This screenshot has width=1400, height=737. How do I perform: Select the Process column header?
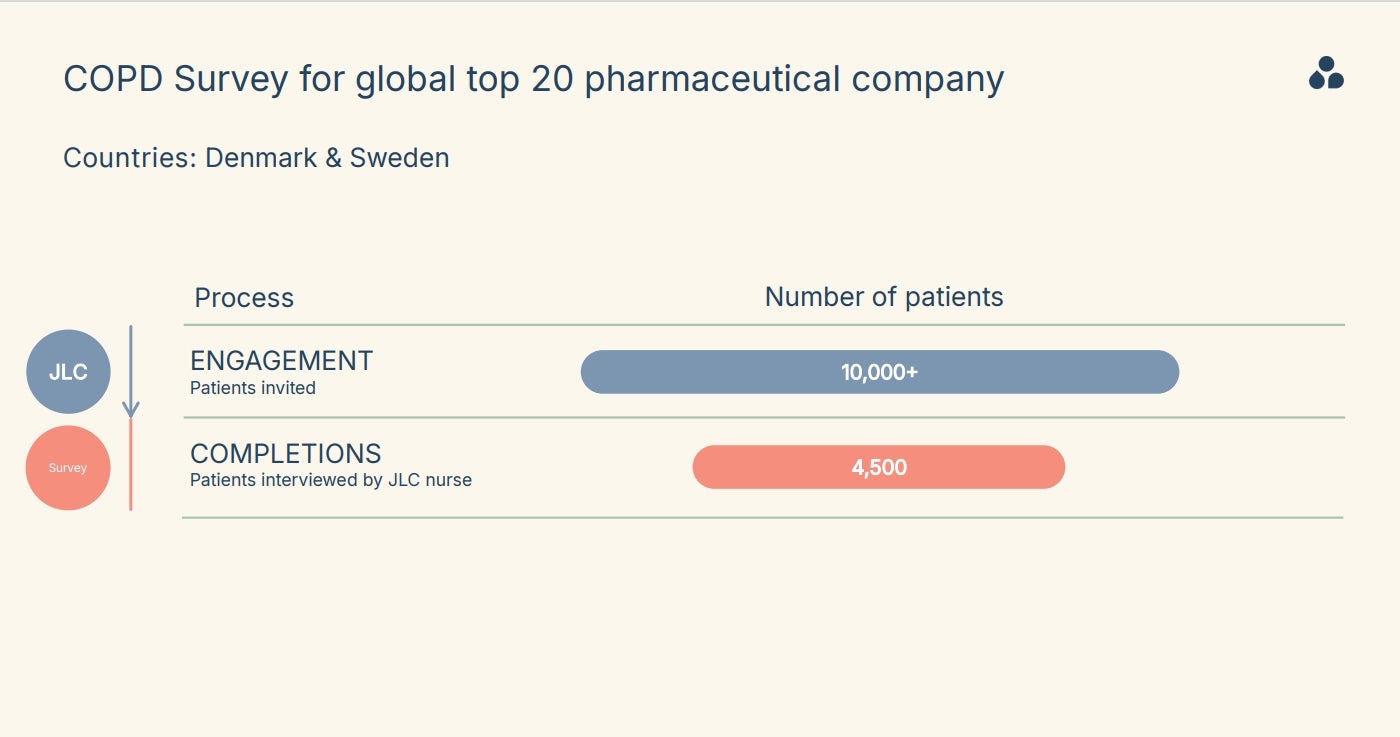point(244,298)
